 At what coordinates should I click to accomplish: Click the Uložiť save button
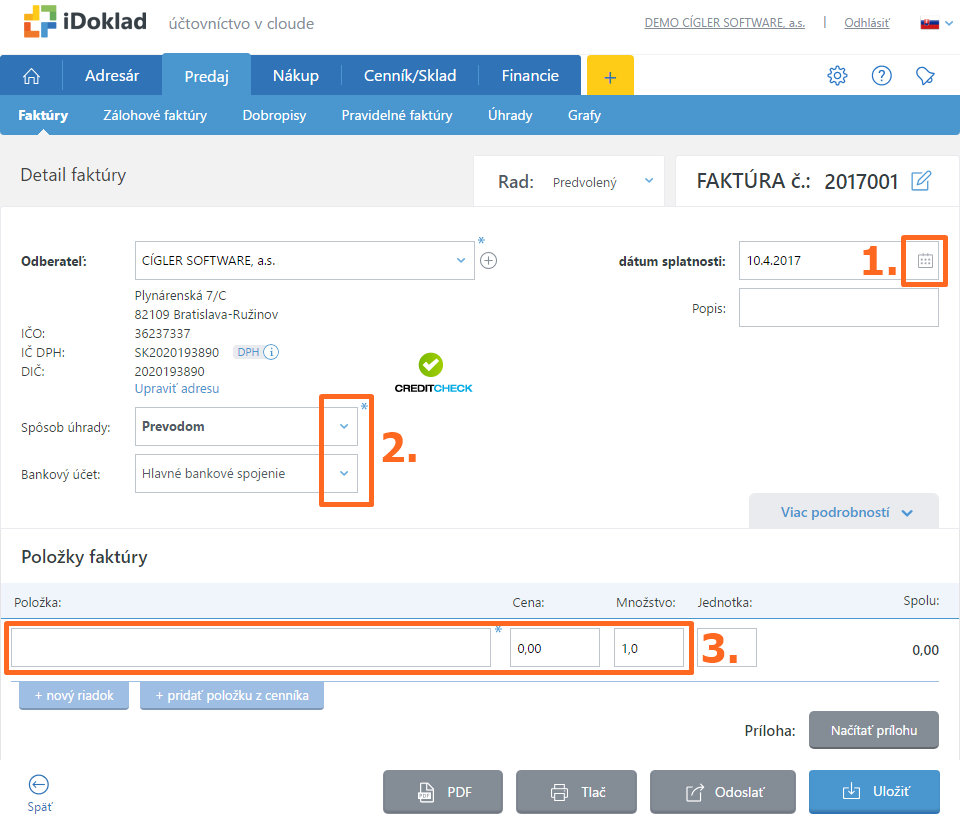point(874,792)
